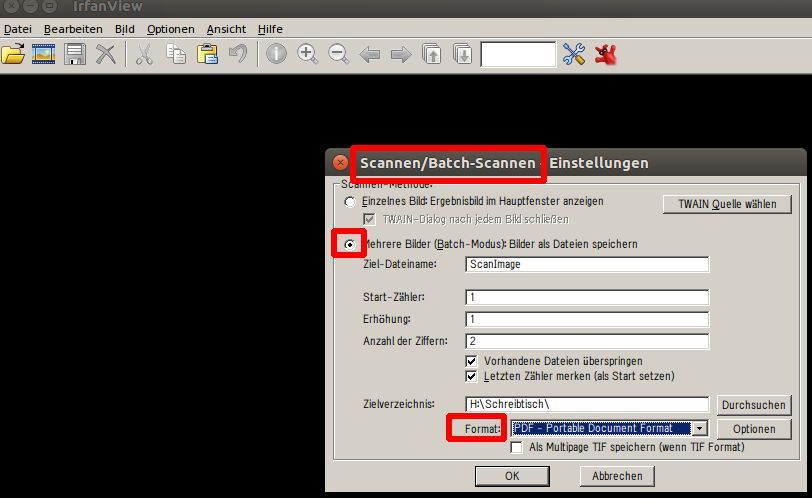The width and height of the screenshot is (812, 498).
Task: Click the Erhöhung input field
Action: tap(587, 319)
